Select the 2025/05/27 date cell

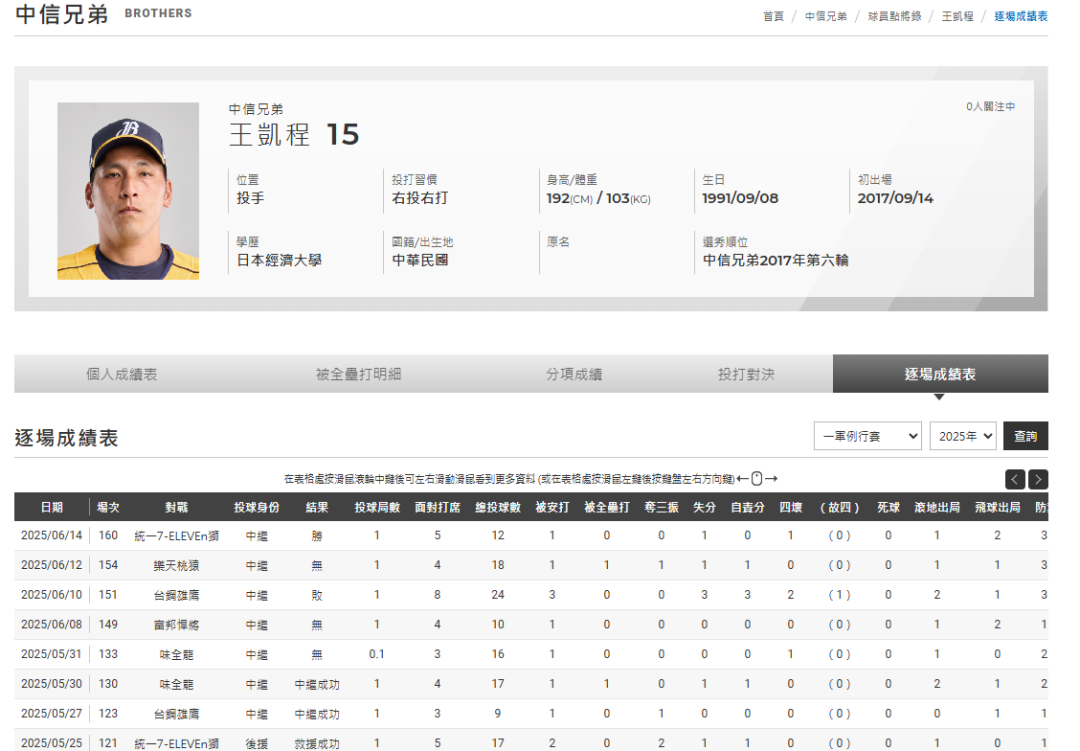[52, 713]
